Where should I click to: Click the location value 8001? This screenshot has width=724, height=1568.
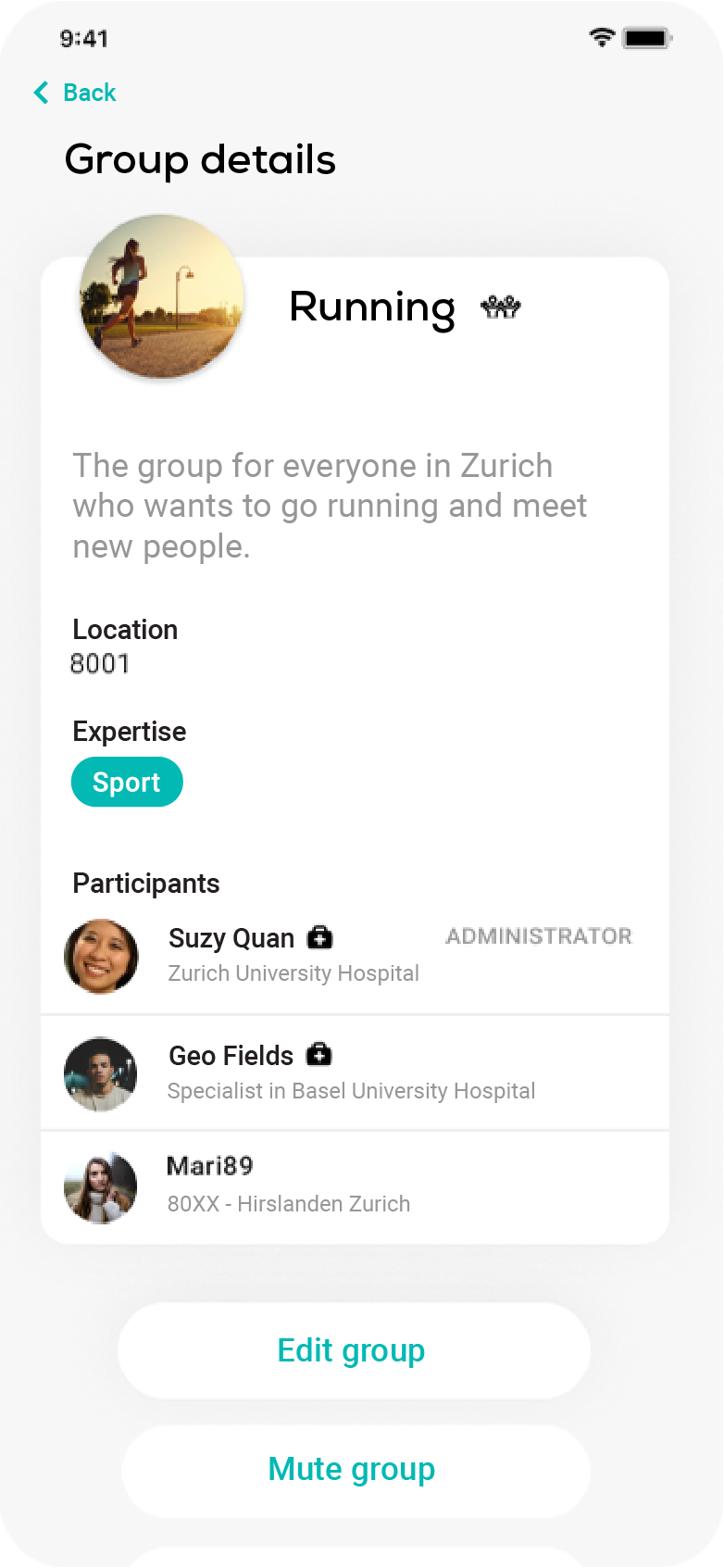pos(100,664)
